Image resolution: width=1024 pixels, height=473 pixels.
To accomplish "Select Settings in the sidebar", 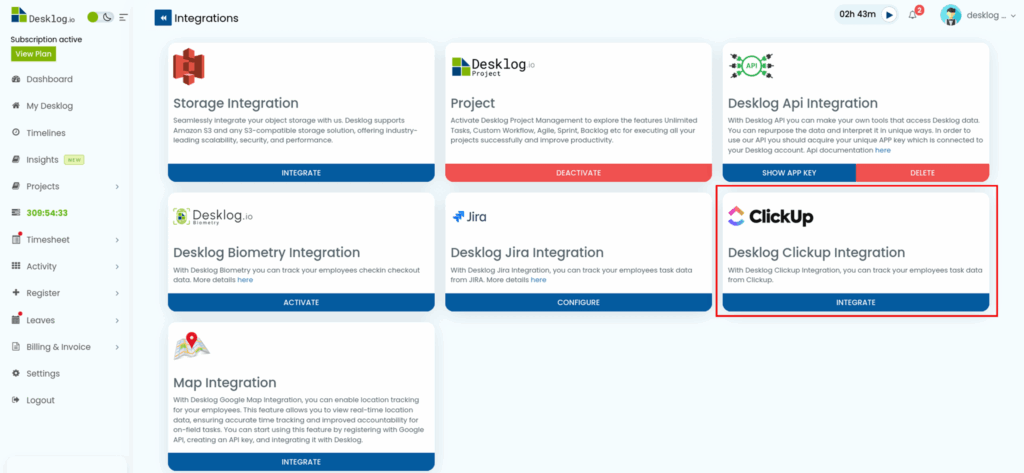I will pos(43,374).
